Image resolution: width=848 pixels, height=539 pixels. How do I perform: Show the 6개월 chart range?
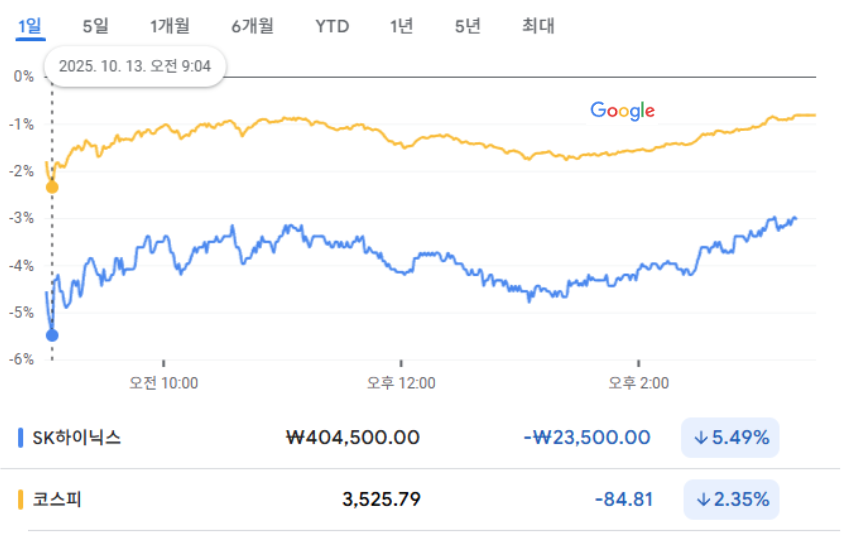coord(251,27)
